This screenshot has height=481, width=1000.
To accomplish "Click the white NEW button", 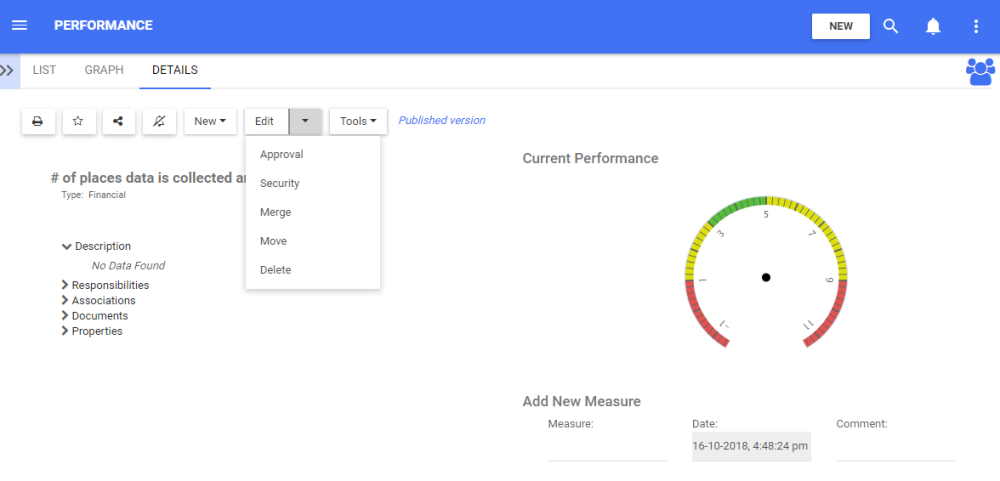I will (x=840, y=26).
